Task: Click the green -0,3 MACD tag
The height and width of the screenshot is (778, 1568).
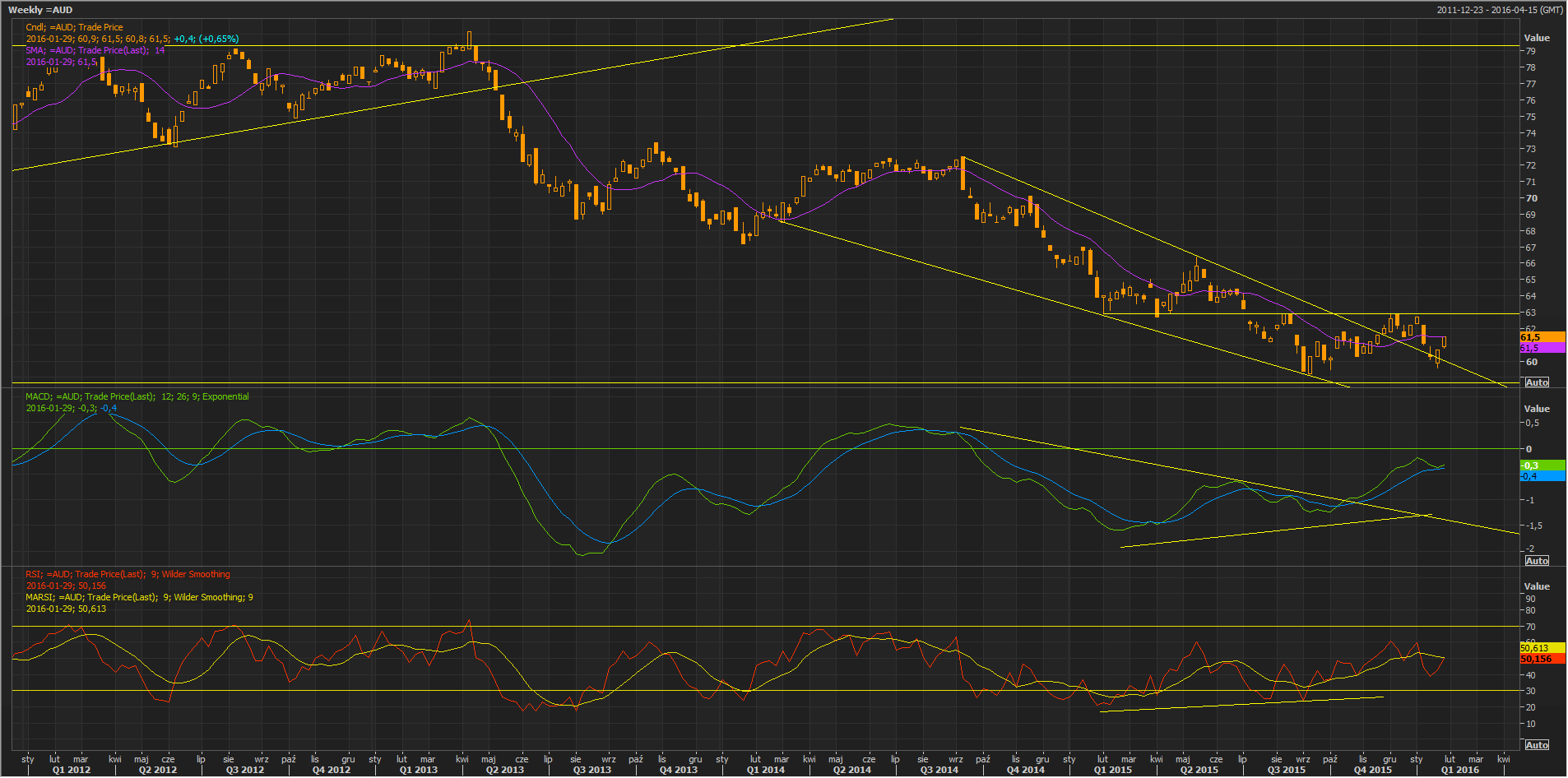Action: pyautogui.click(x=1542, y=465)
